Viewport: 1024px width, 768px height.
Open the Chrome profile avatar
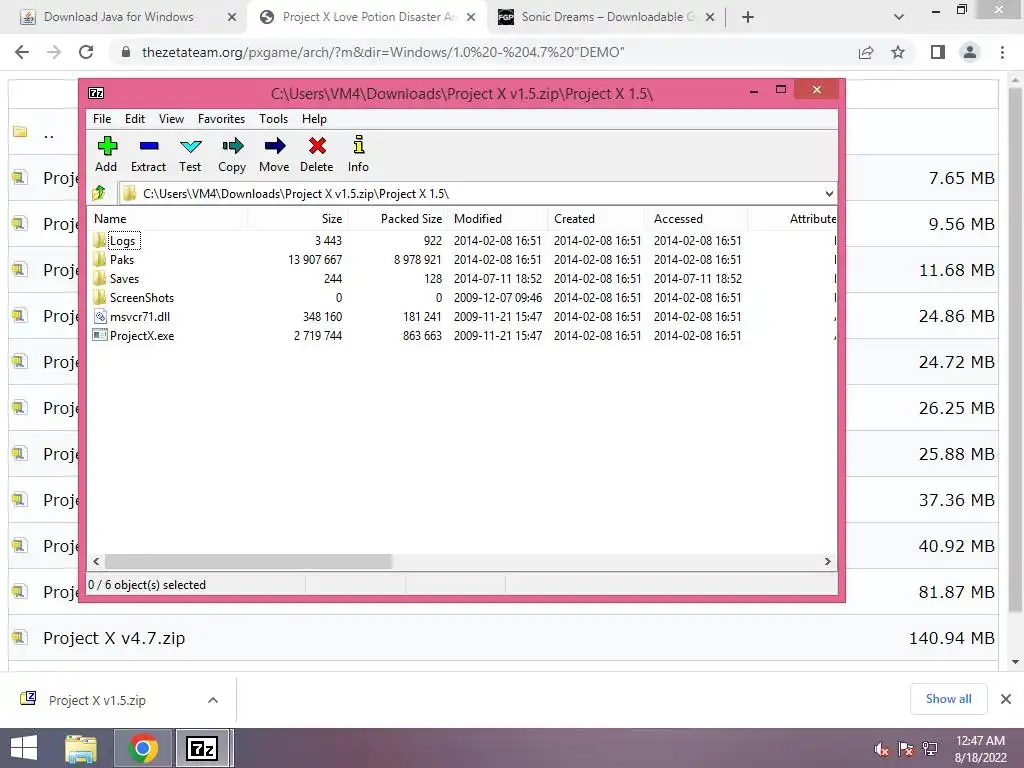(970, 52)
